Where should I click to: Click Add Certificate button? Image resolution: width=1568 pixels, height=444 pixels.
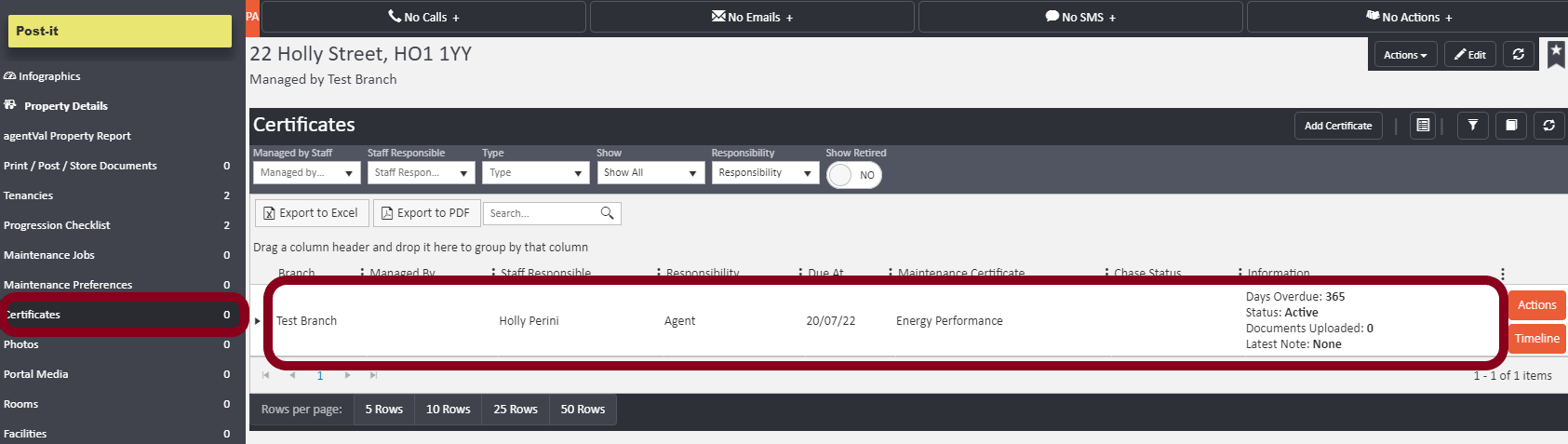(1337, 126)
